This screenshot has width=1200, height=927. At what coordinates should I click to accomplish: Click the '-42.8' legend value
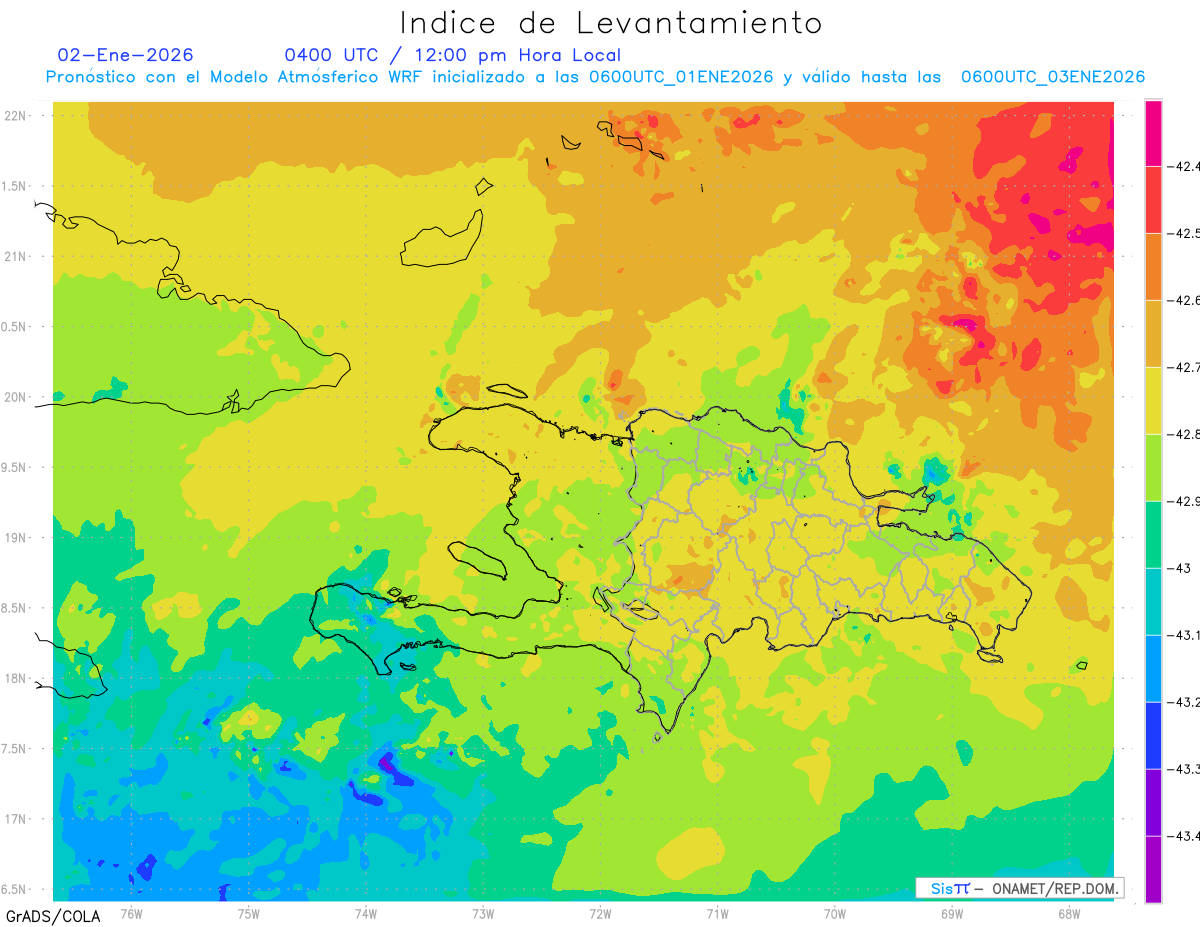pos(1183,434)
